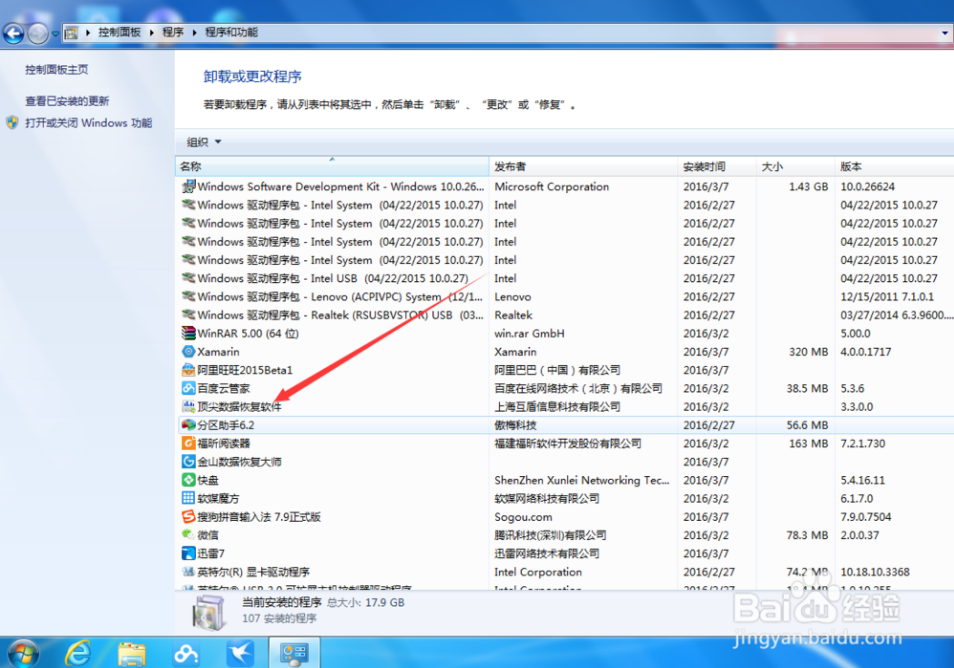The height and width of the screenshot is (668, 954).
Task: Click the 1.43 GB size cell
Action: pos(808,187)
